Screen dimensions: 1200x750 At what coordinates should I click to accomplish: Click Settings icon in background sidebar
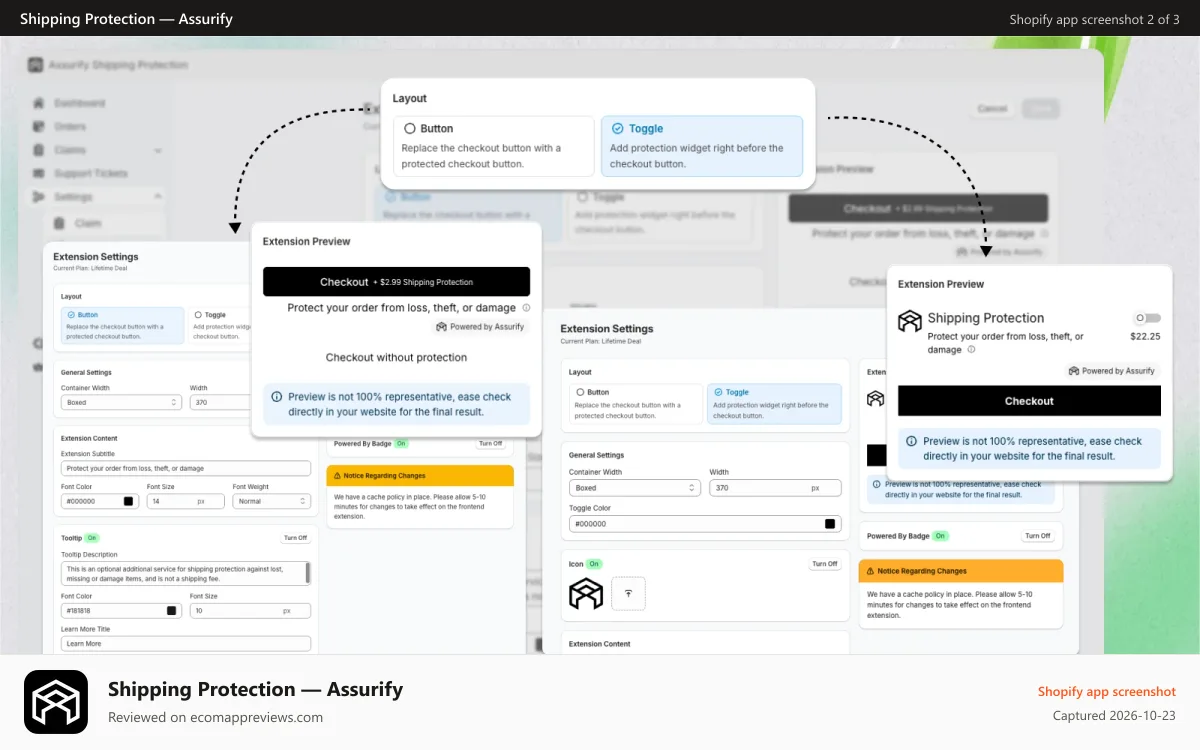[39, 197]
